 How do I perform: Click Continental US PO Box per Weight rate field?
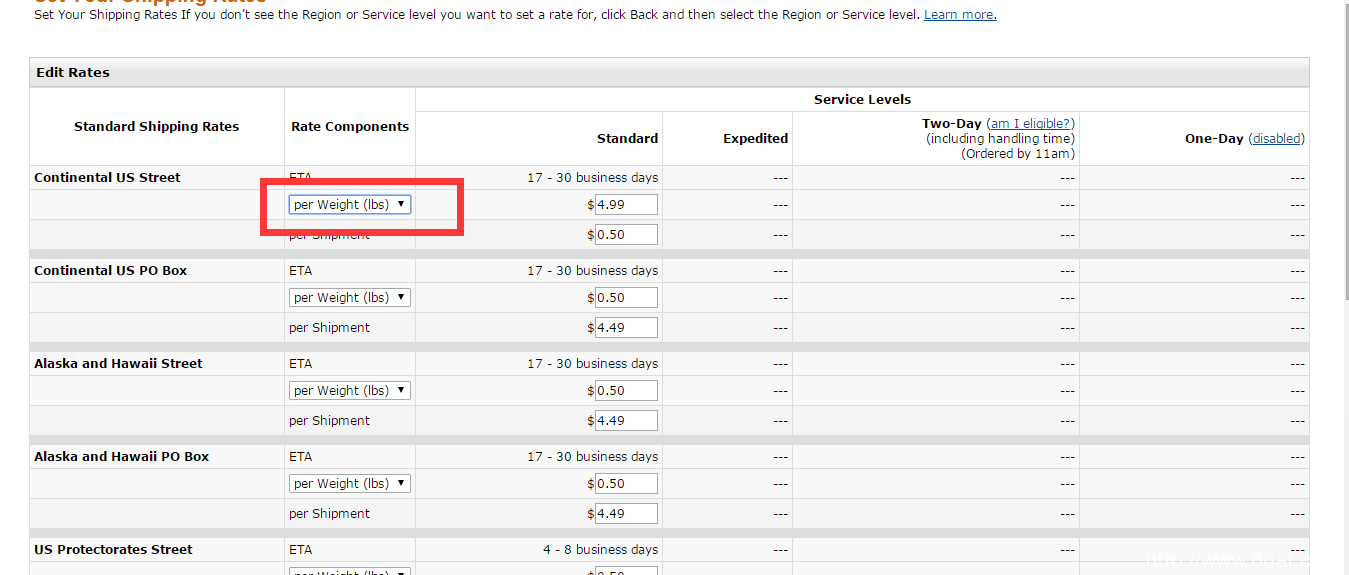[x=626, y=297]
